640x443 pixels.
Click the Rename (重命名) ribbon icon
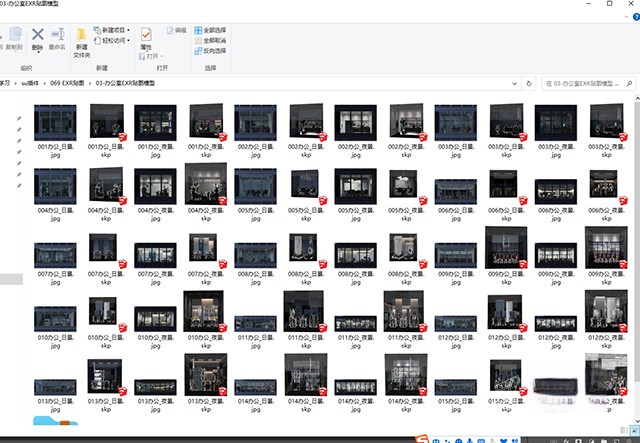[x=57, y=36]
